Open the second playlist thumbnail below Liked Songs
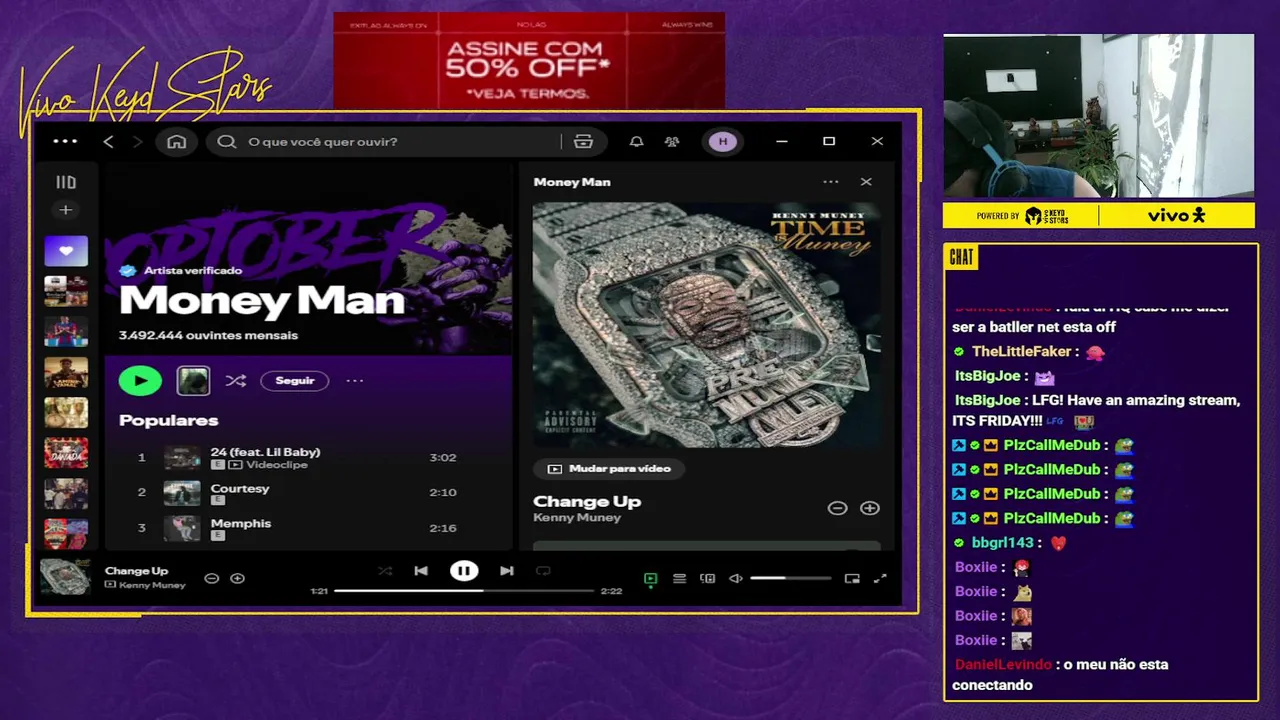This screenshot has width=1280, height=720. (66, 332)
